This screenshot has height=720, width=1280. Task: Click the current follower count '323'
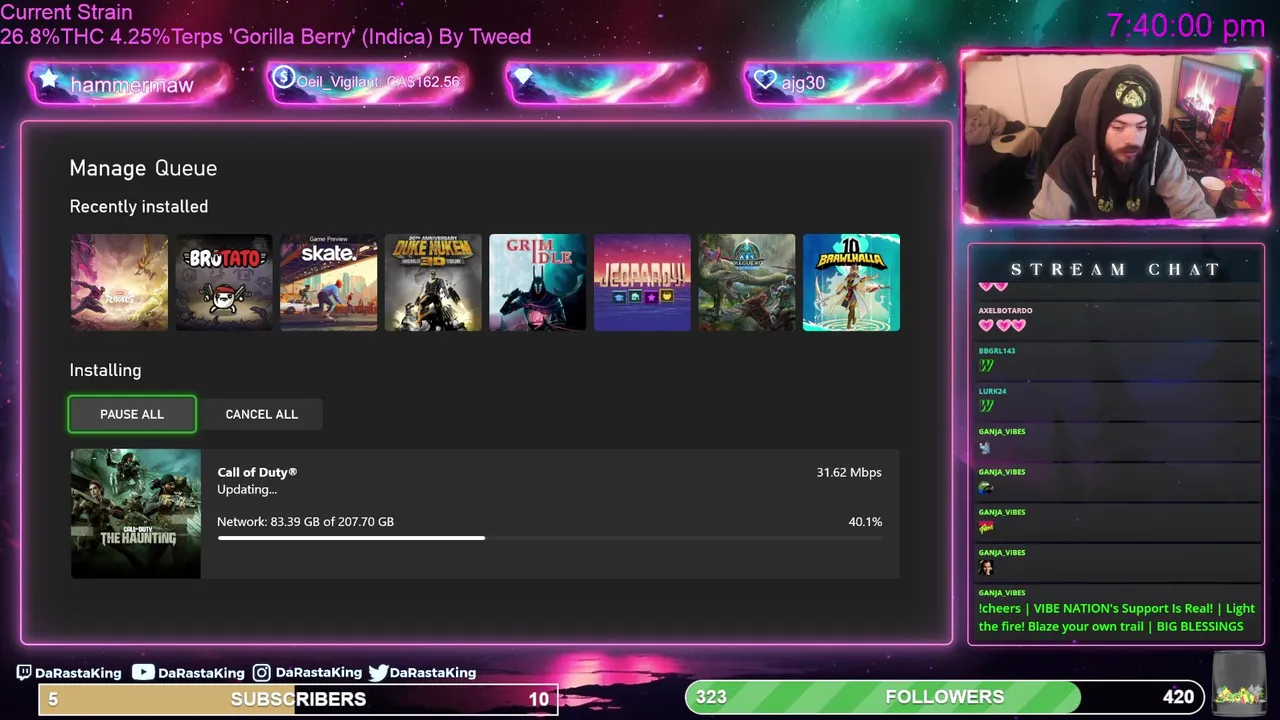point(711,697)
